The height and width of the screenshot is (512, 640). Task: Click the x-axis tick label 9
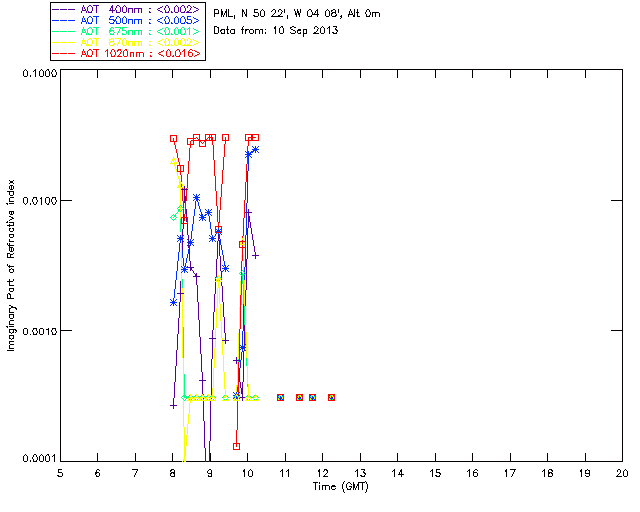click(210, 473)
